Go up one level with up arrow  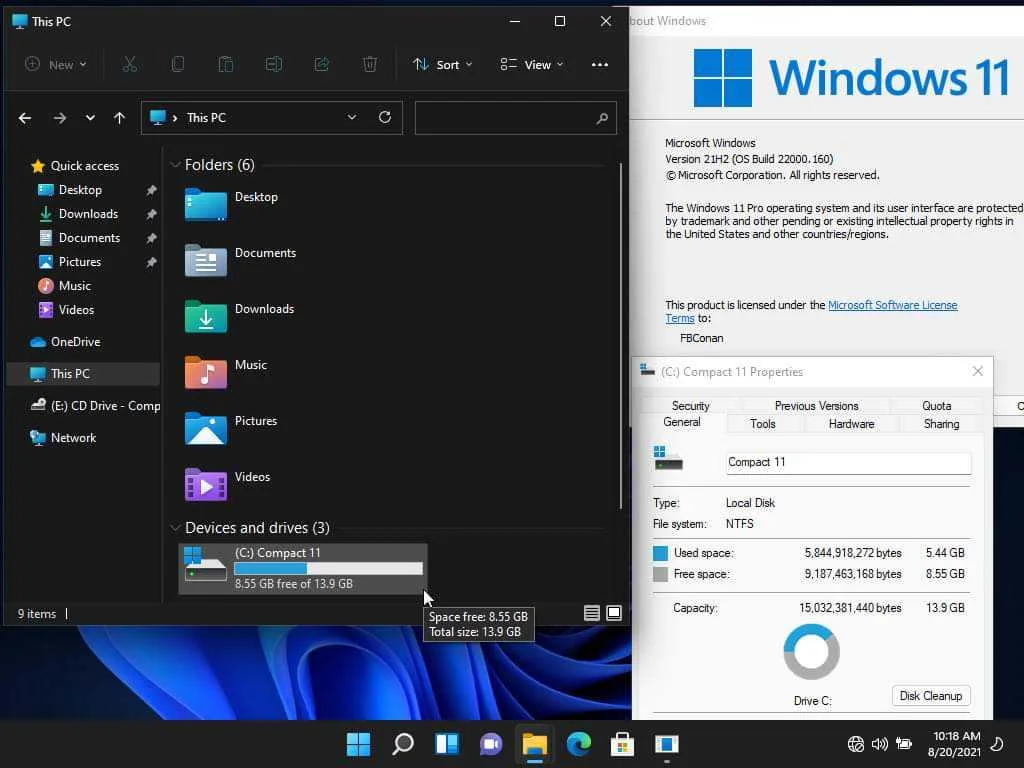(x=119, y=118)
